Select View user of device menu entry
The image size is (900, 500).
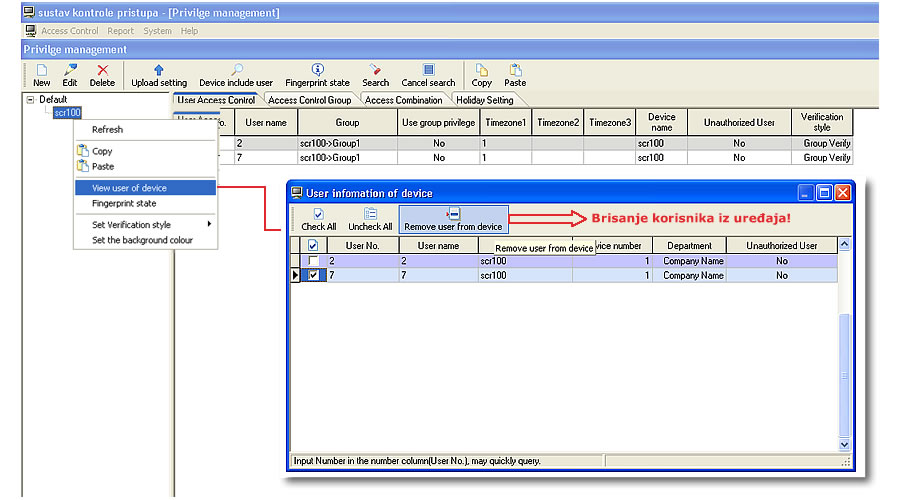[129, 188]
